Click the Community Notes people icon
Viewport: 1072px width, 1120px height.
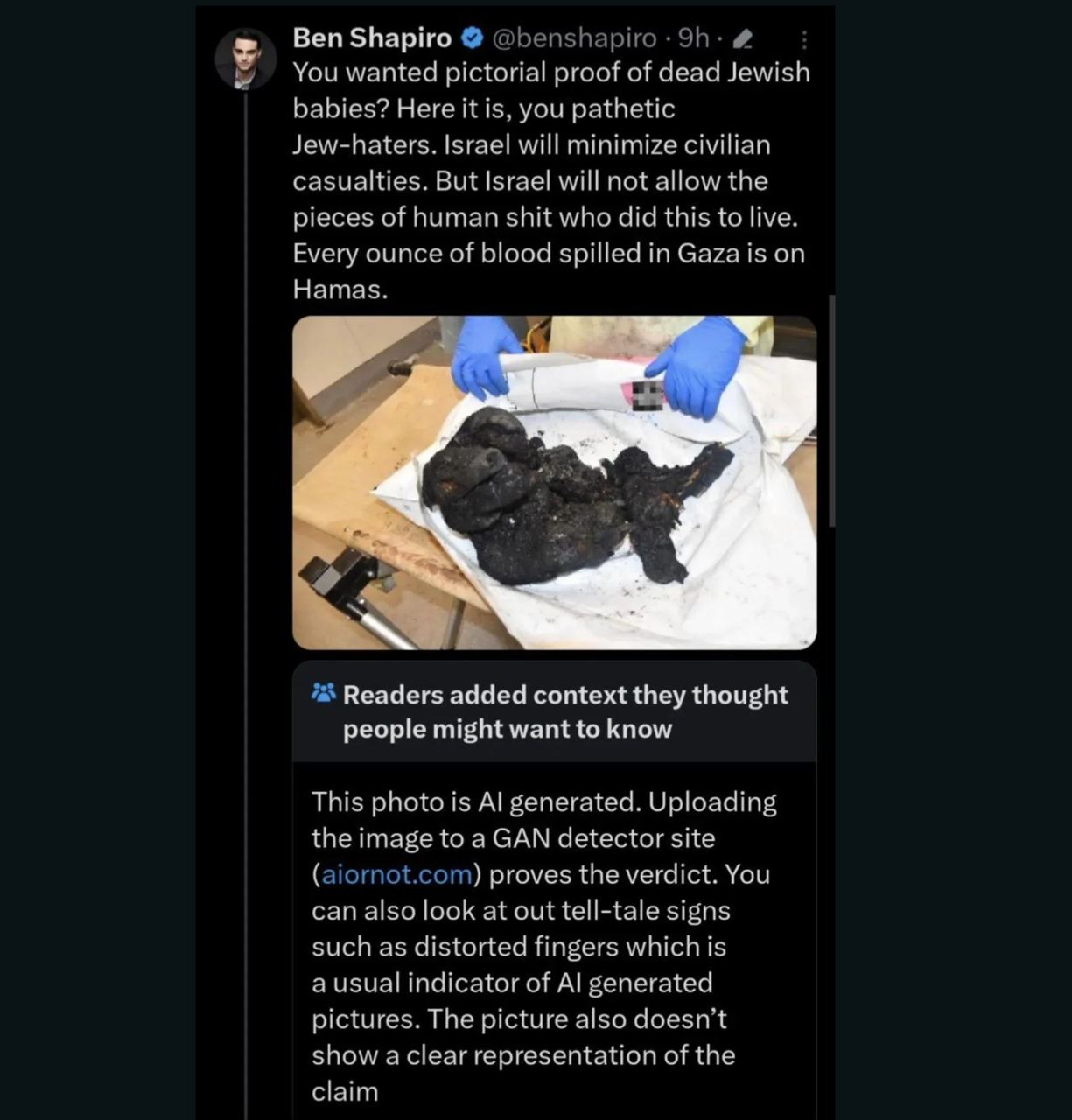[x=323, y=694]
